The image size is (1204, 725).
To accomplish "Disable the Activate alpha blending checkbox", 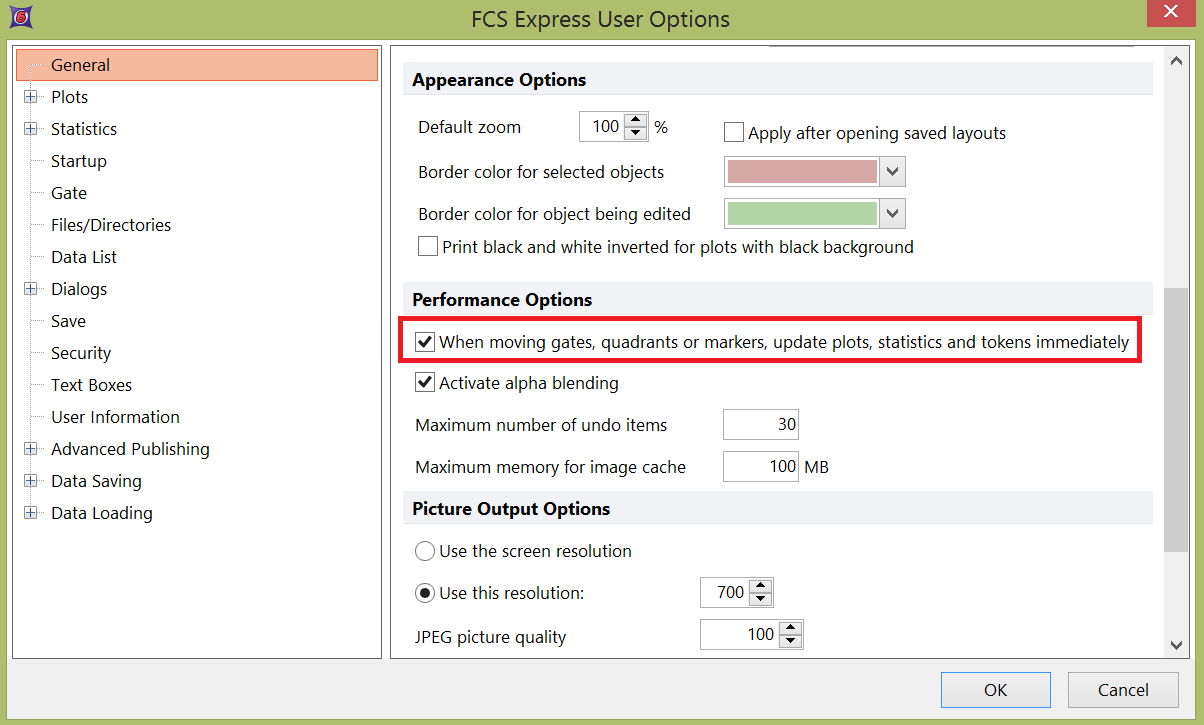I will 425,383.
